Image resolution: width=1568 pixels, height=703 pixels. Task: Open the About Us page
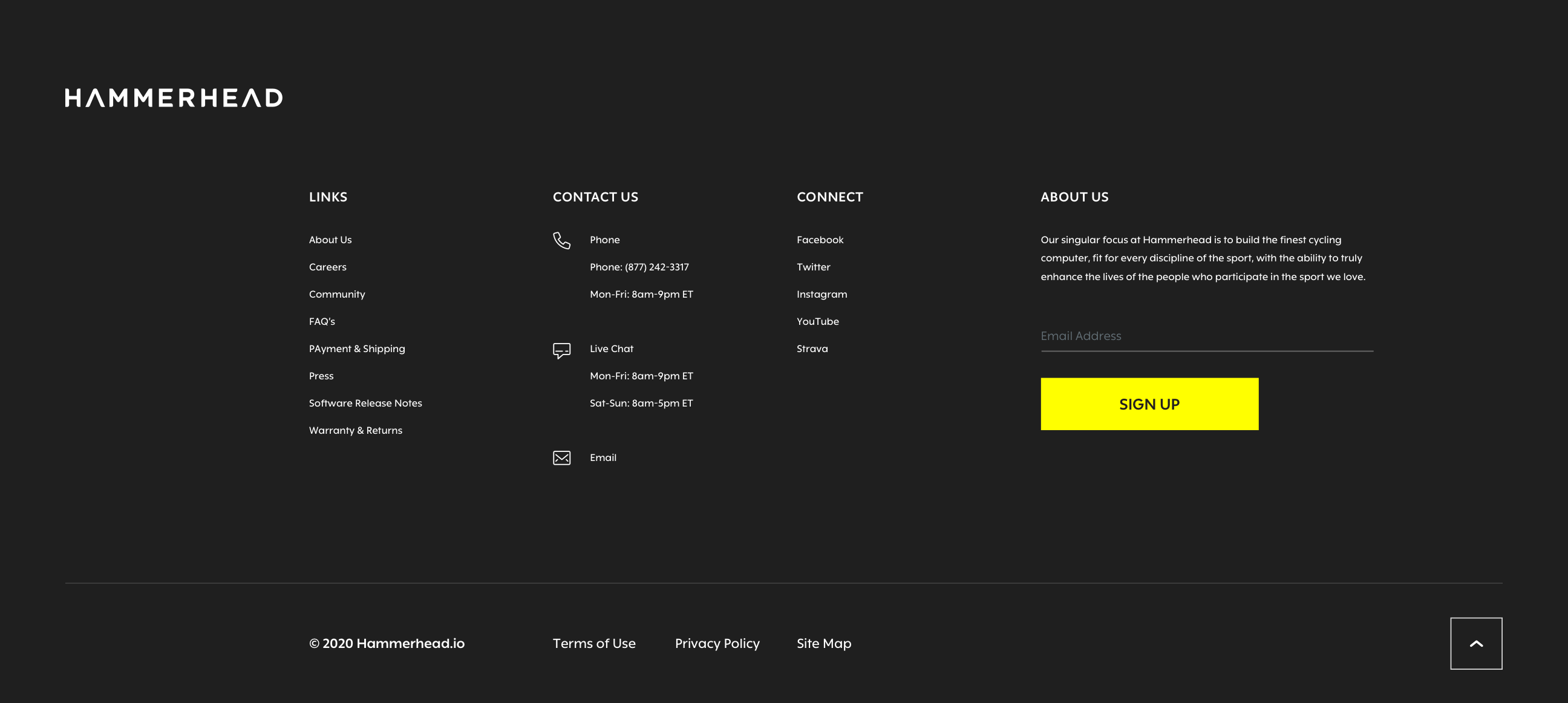point(330,239)
